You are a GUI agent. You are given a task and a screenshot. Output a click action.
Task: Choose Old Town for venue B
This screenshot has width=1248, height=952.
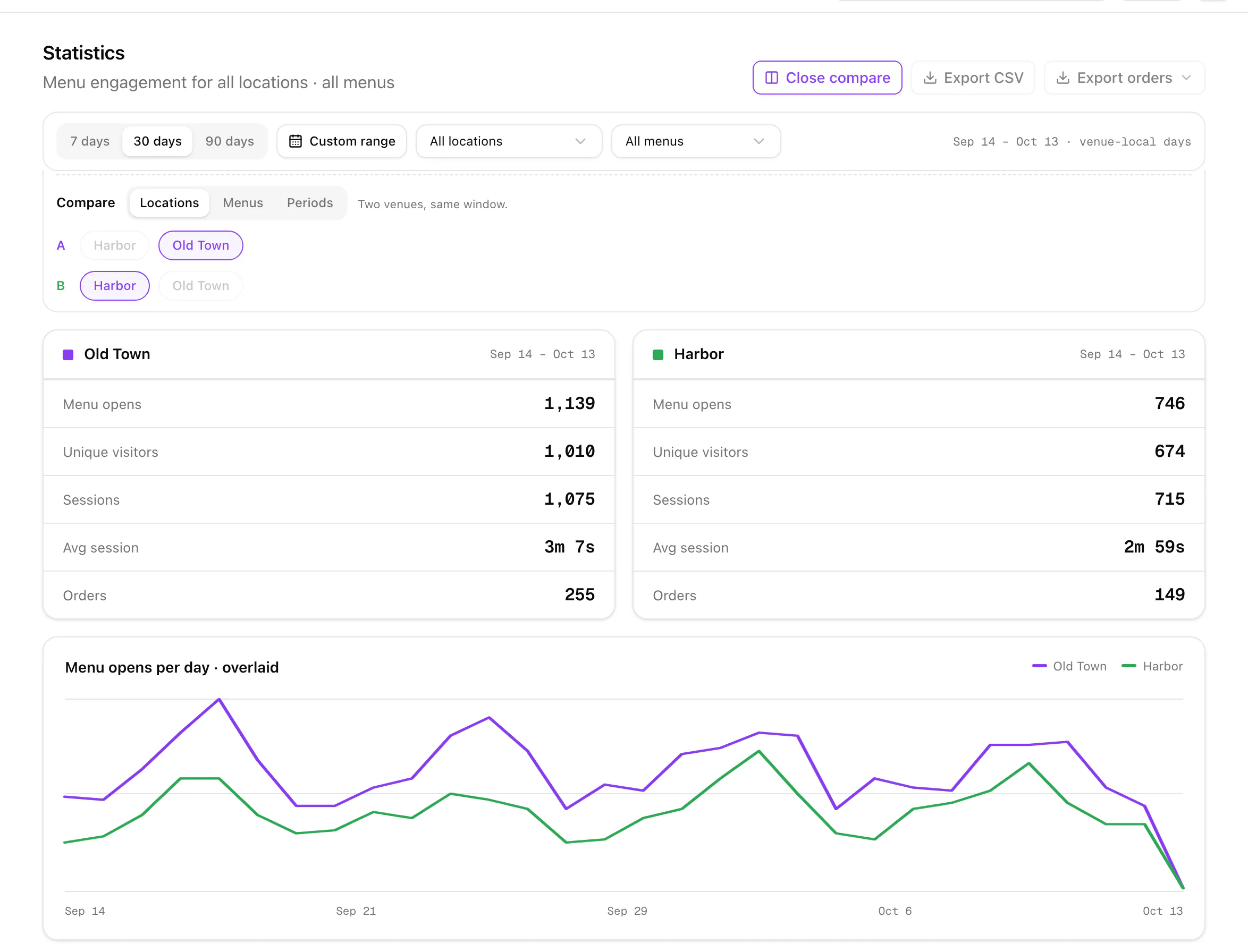(x=201, y=286)
